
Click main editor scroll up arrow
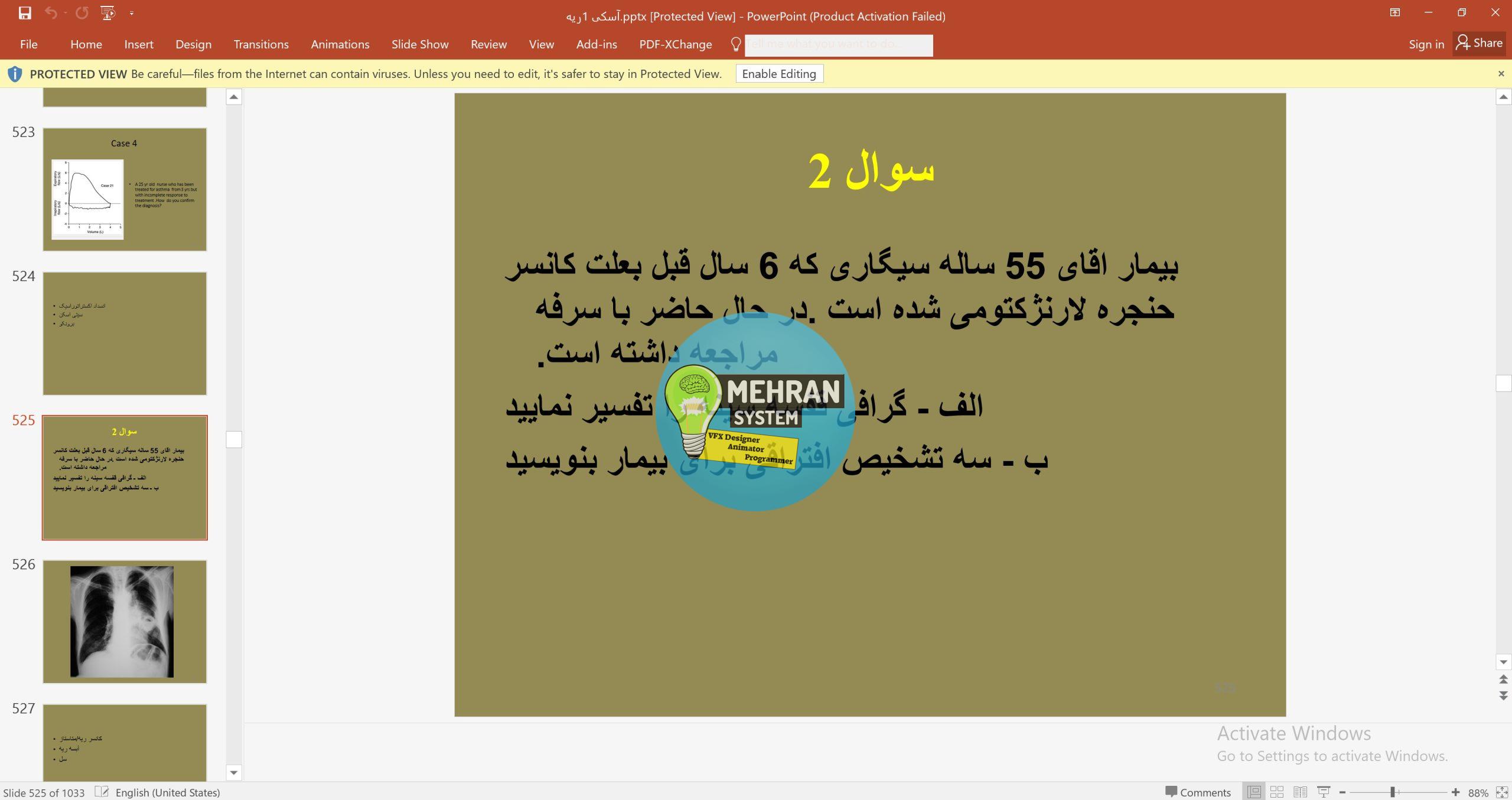pos(1503,97)
